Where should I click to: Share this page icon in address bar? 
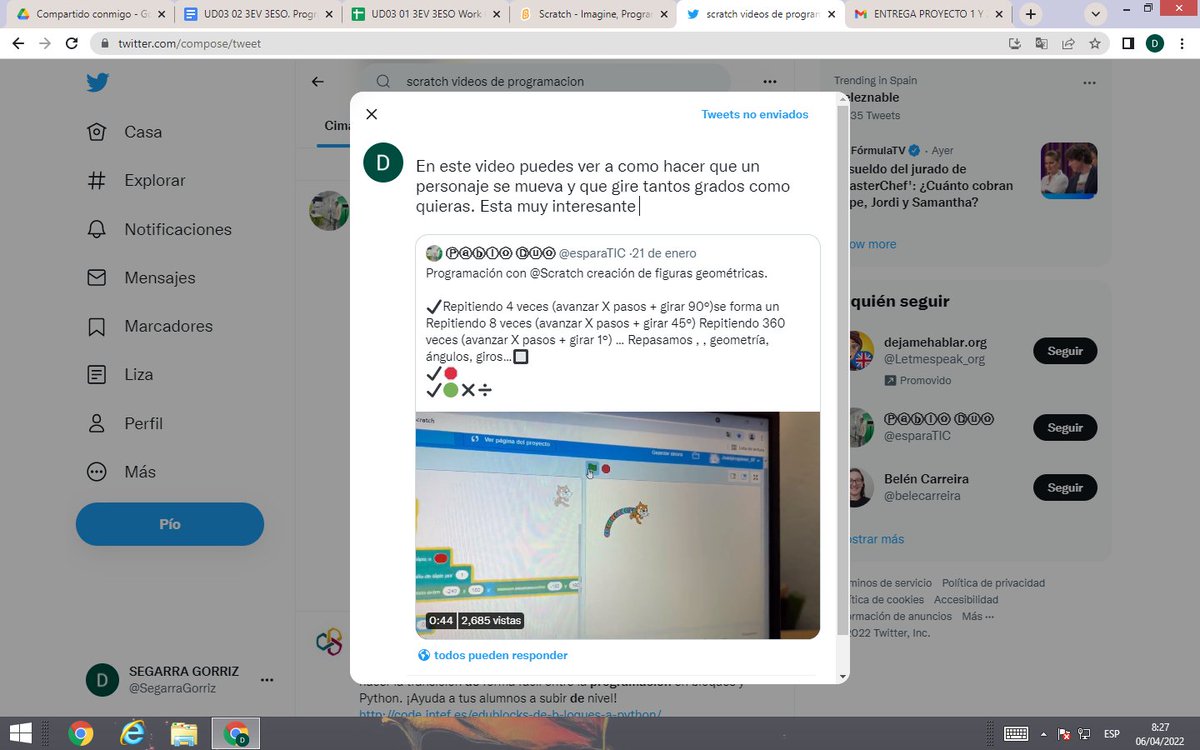1068,44
